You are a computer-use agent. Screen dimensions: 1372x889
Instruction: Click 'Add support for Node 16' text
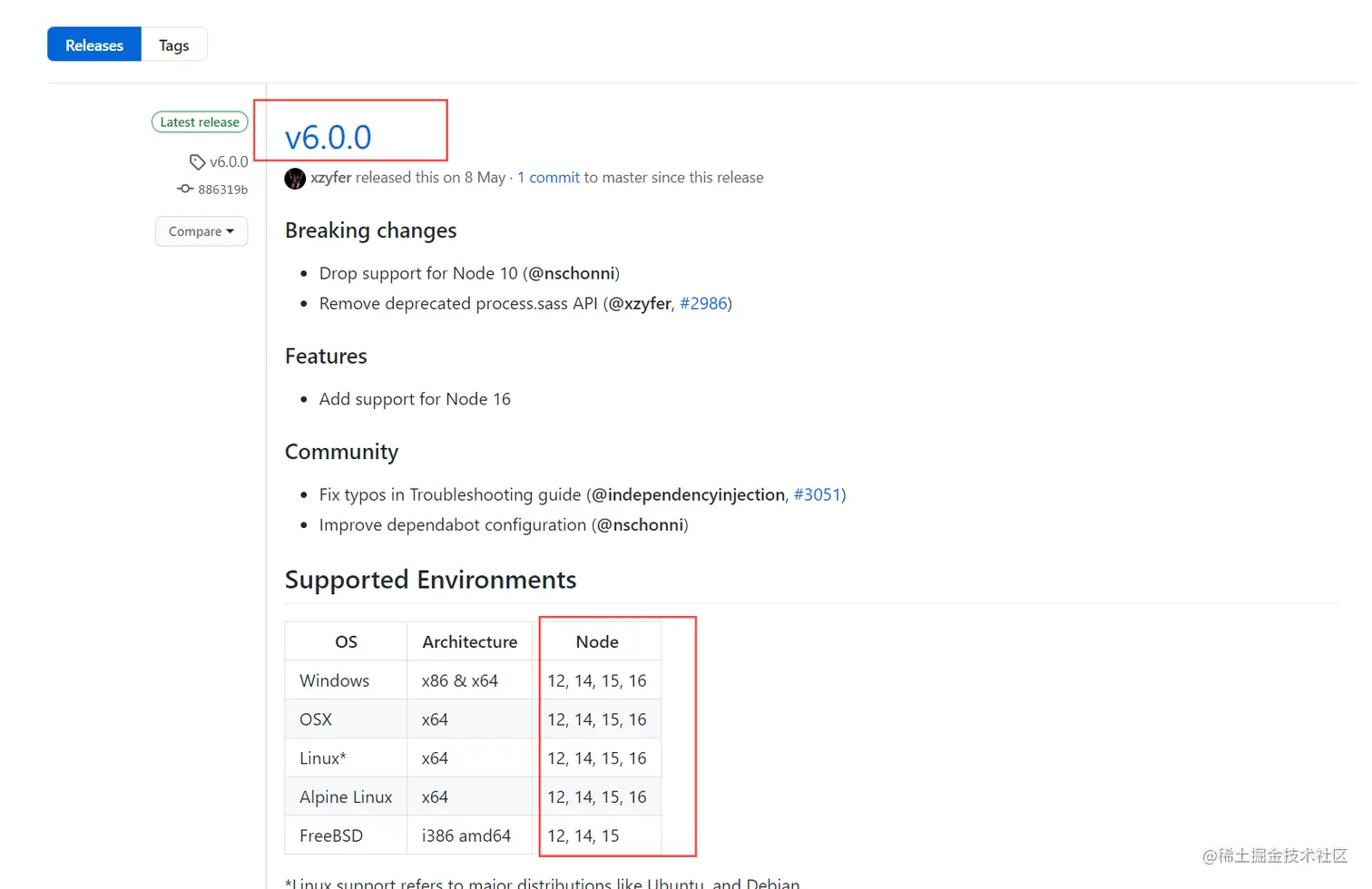click(x=415, y=399)
